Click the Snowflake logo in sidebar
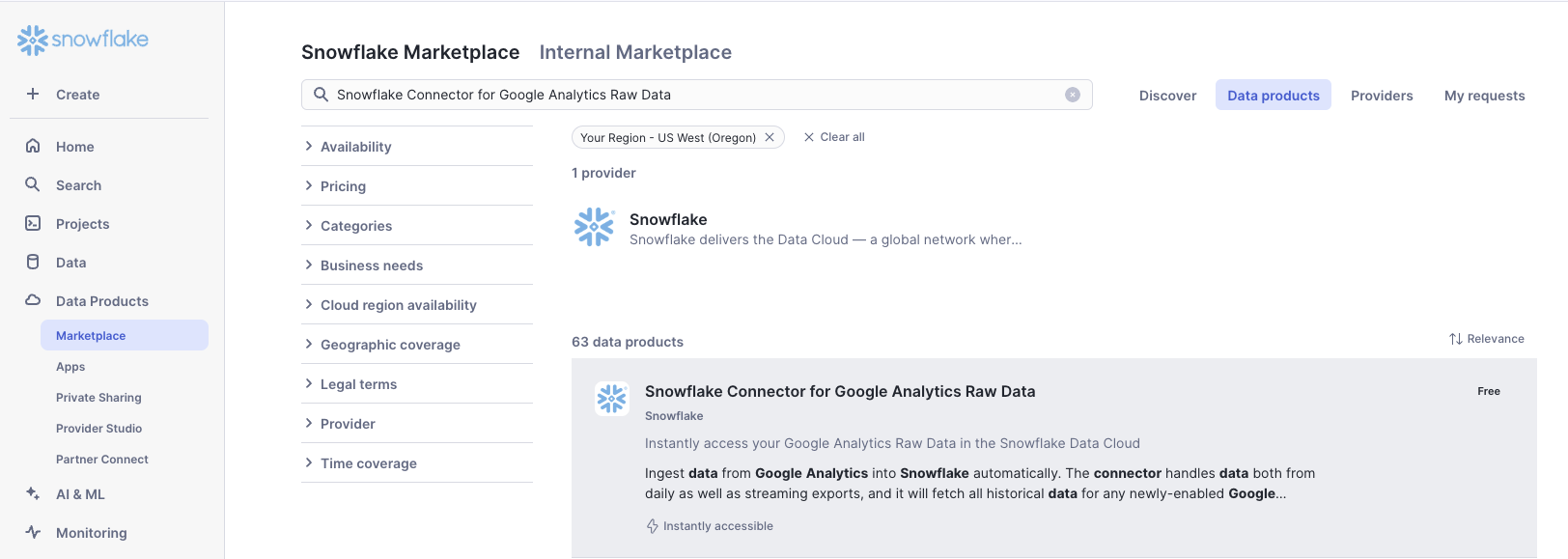1568x559 pixels. 83,40
